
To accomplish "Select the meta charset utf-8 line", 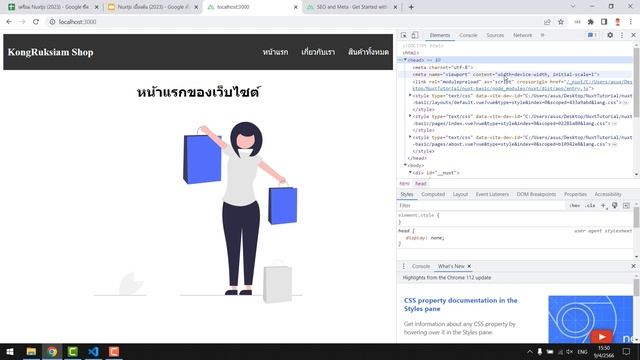I will coord(442,67).
